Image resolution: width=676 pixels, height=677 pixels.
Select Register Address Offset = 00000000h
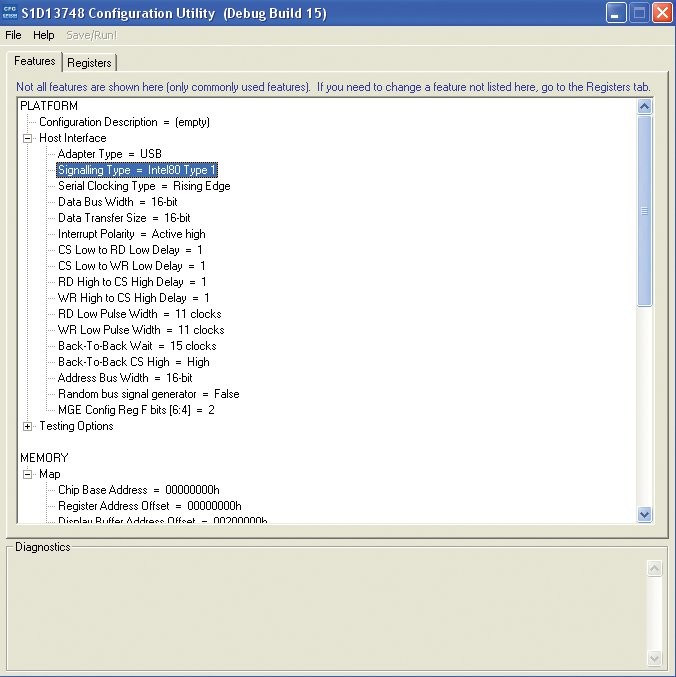[149, 506]
